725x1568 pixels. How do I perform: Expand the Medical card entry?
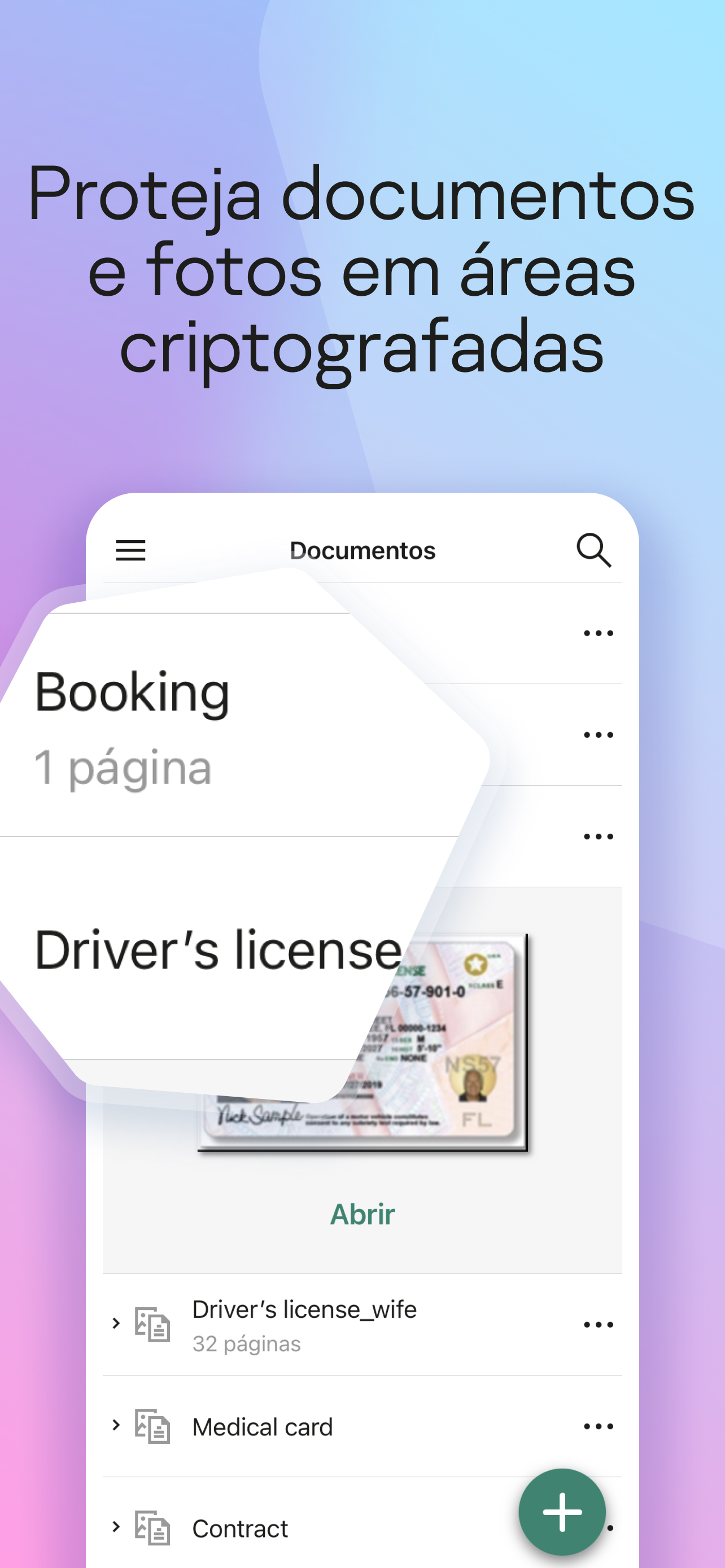point(116,1425)
